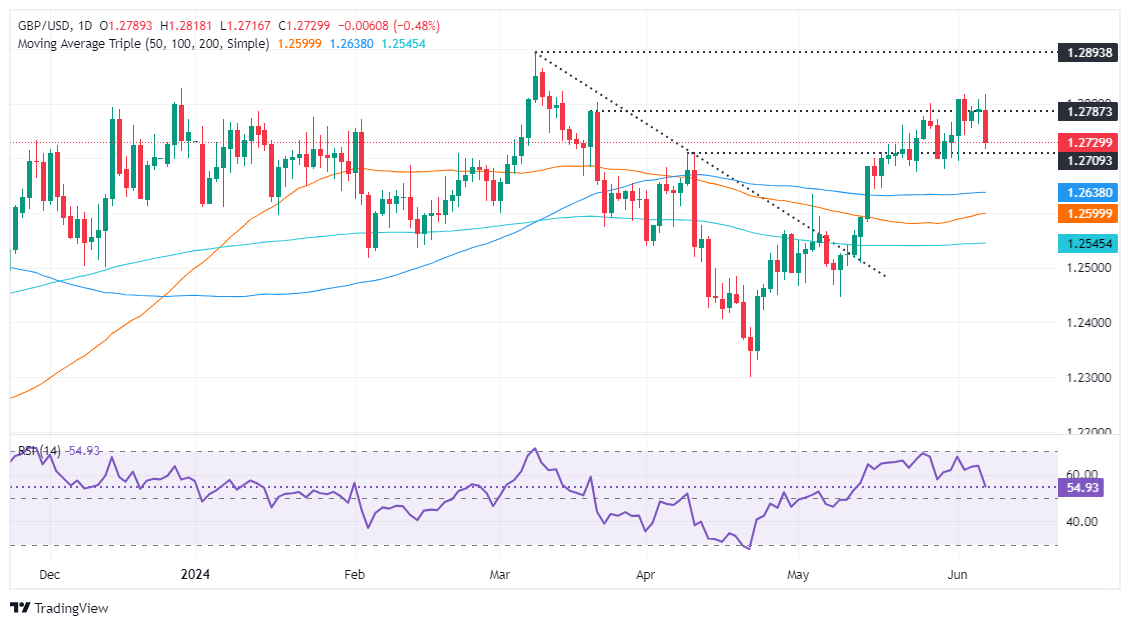Click the GBP/USD symbol title

42,25
